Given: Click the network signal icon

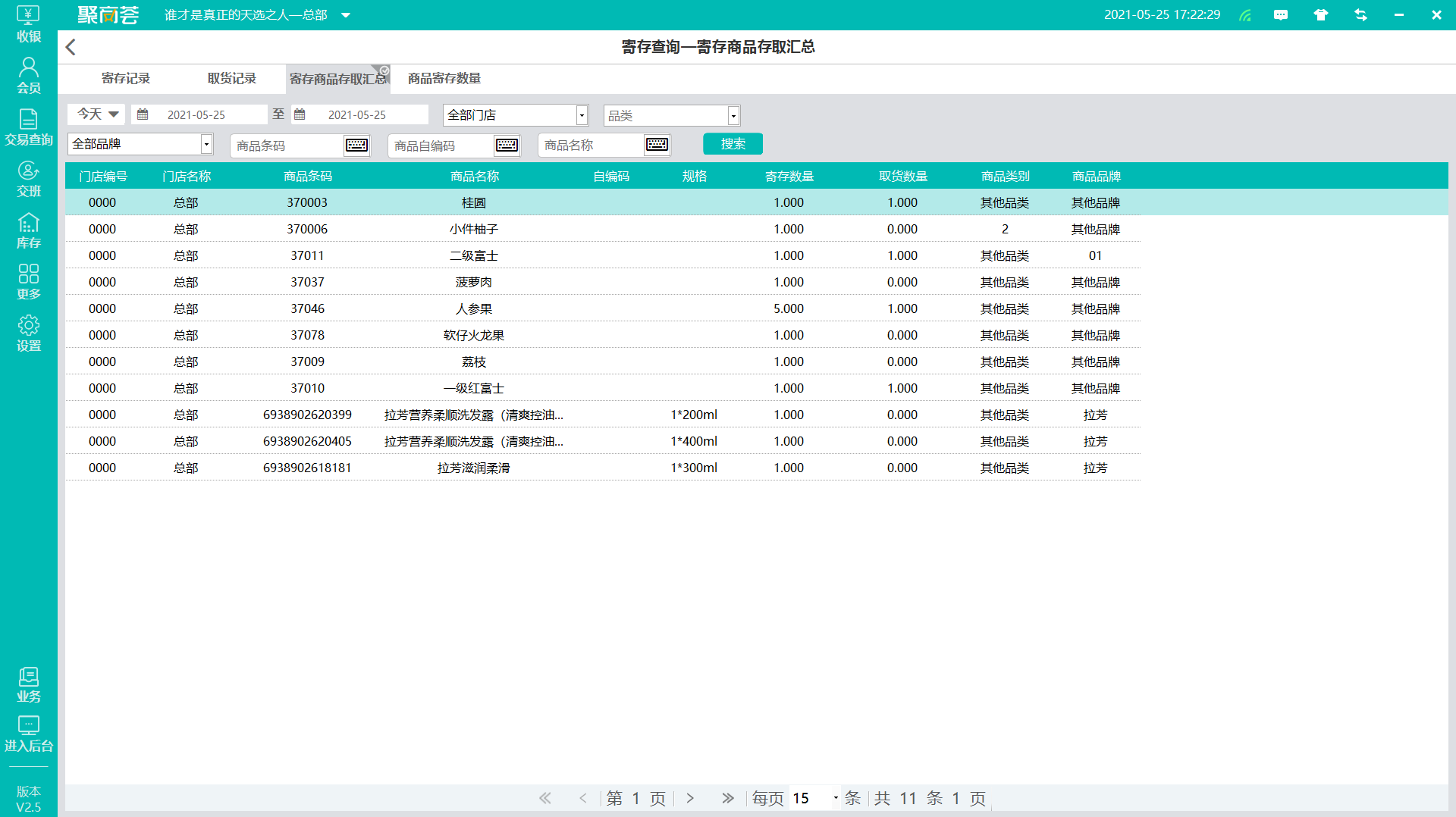Looking at the screenshot, I should 1245,15.
